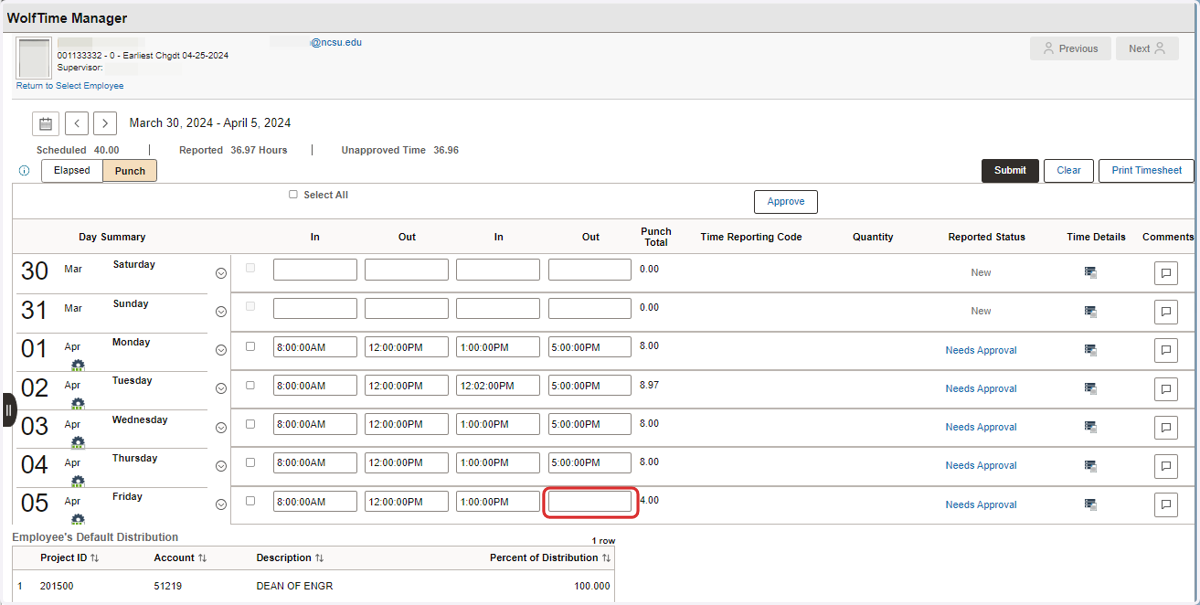Screen dimensions: 1200x605
Task: Open Needs Approval link for Monday 01
Action: 981,350
